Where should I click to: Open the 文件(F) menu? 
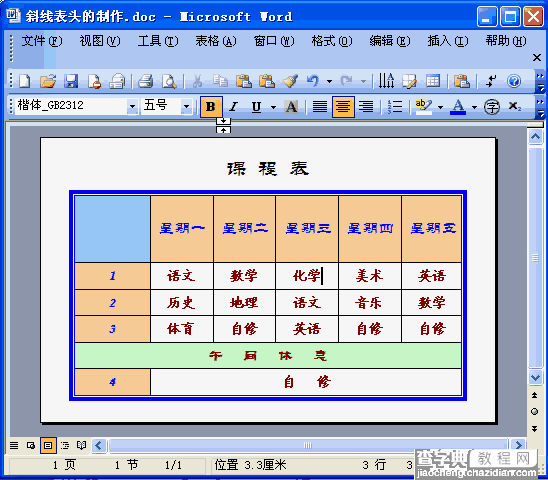tap(42, 41)
